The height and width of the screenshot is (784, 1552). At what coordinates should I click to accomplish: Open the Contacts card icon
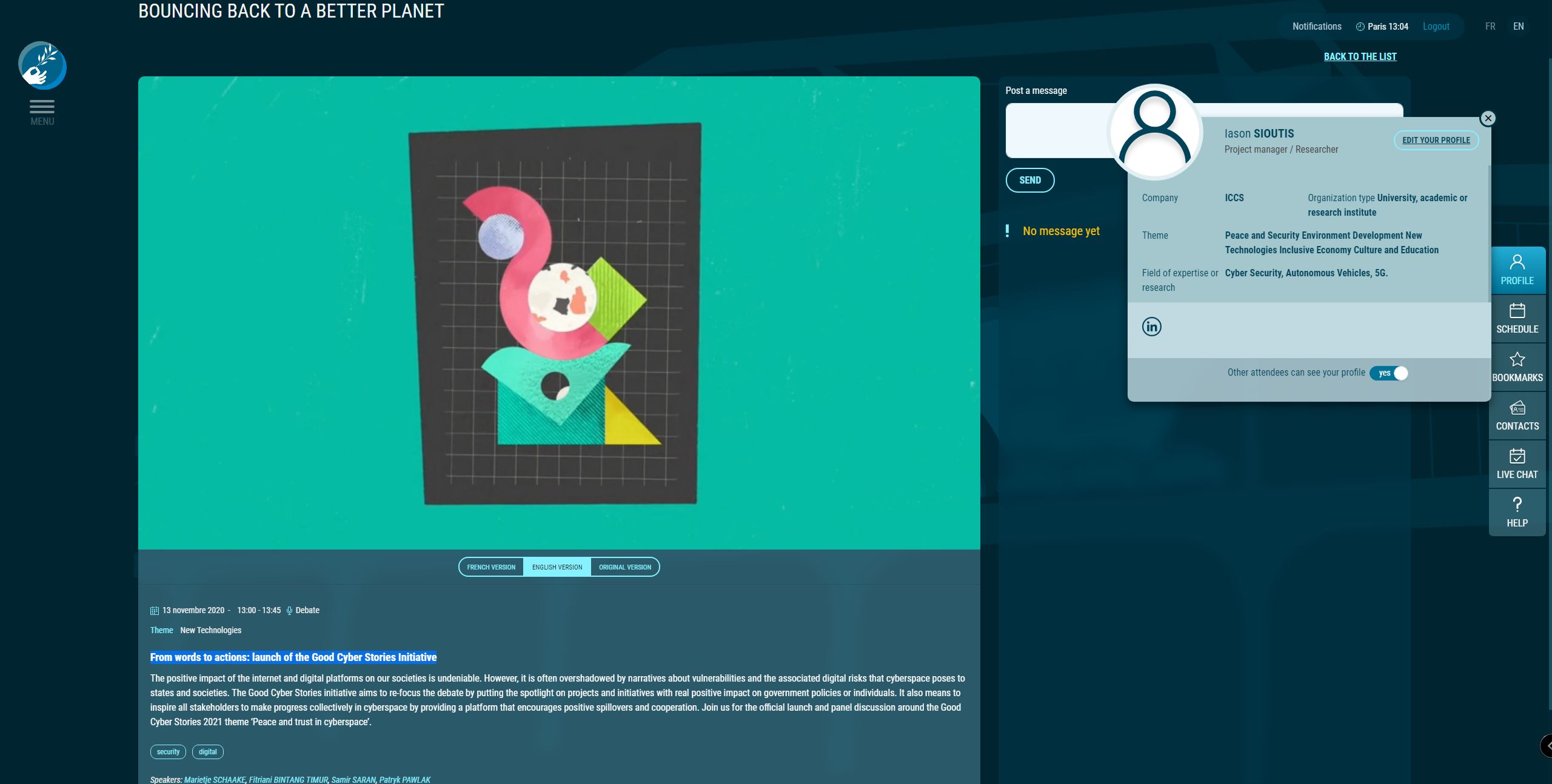[x=1517, y=415]
